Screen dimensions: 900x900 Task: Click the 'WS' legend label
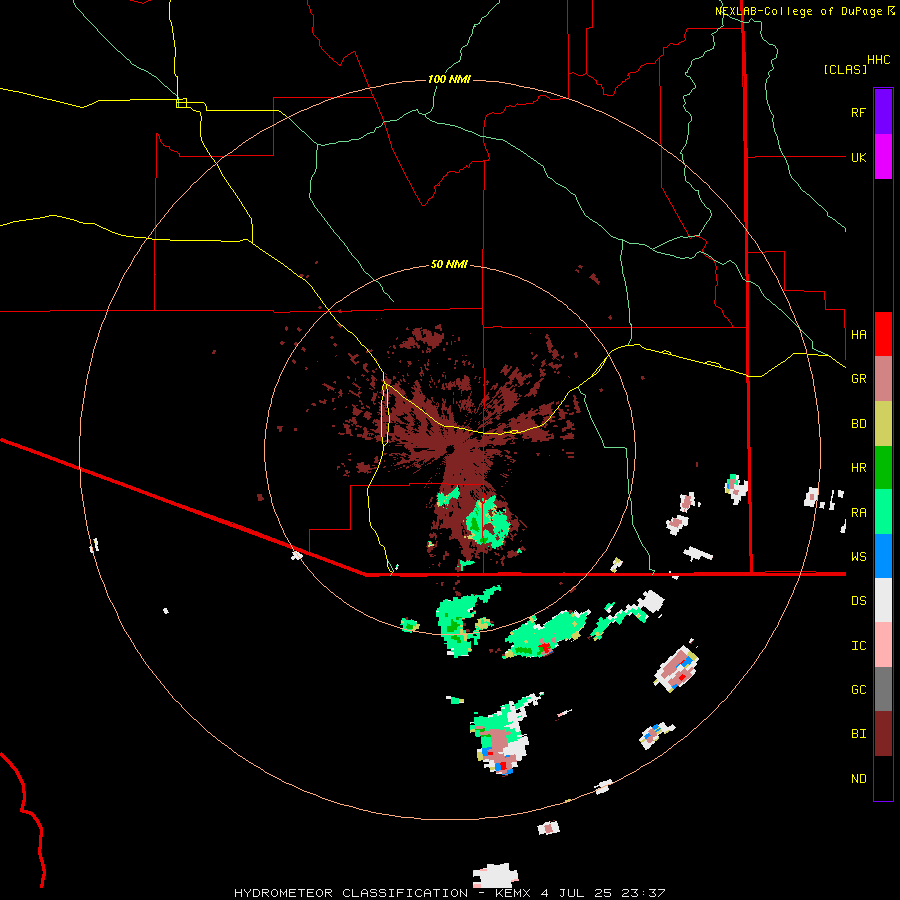click(x=858, y=557)
